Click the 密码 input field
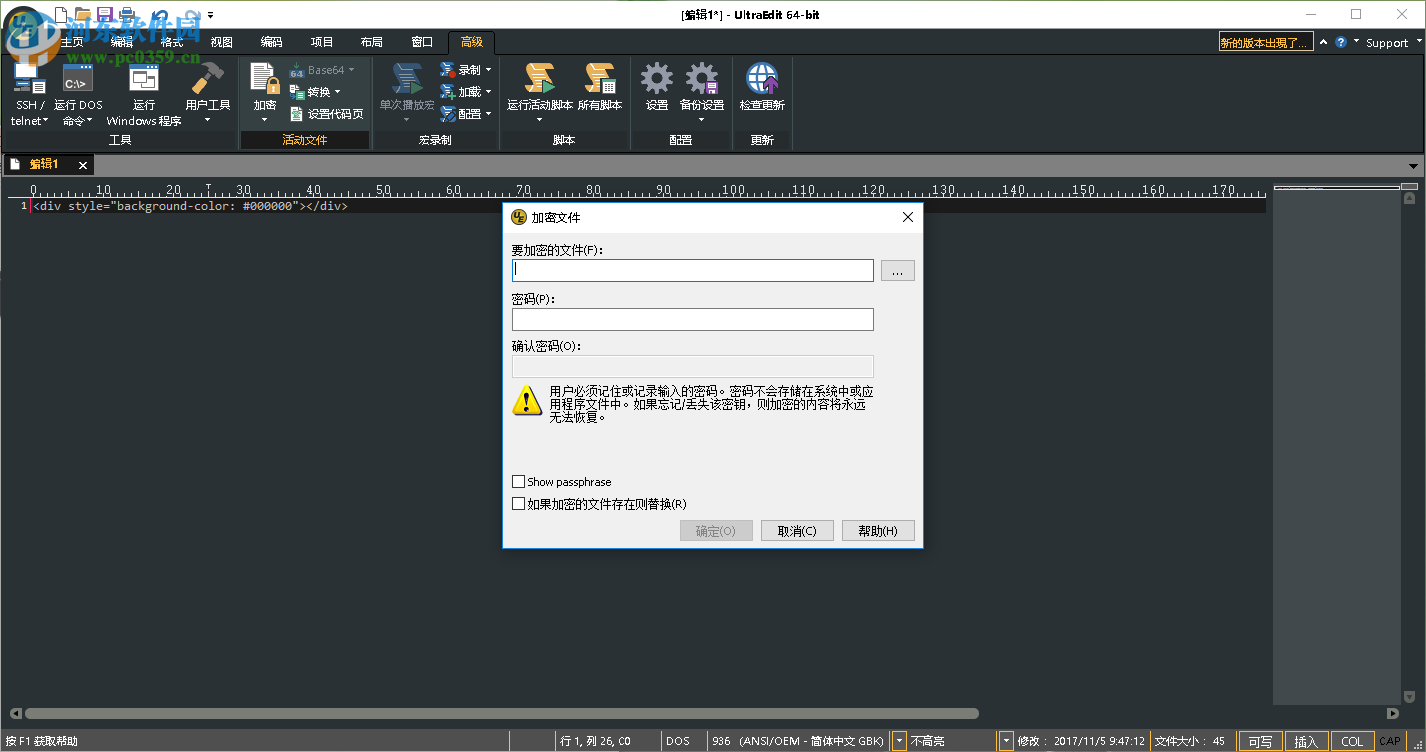Screen dimensions: 1426x752 [x=692, y=318]
